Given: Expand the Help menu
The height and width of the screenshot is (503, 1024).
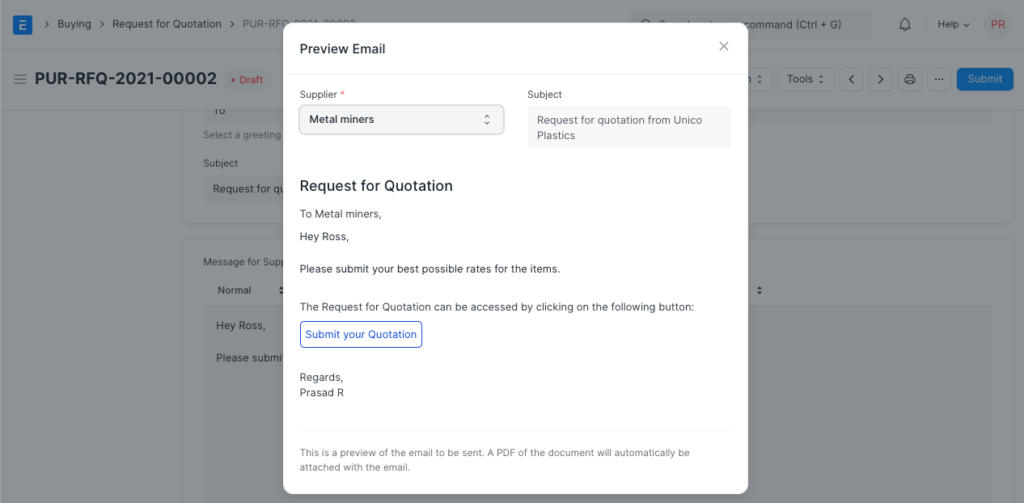Looking at the screenshot, I should [953, 24].
